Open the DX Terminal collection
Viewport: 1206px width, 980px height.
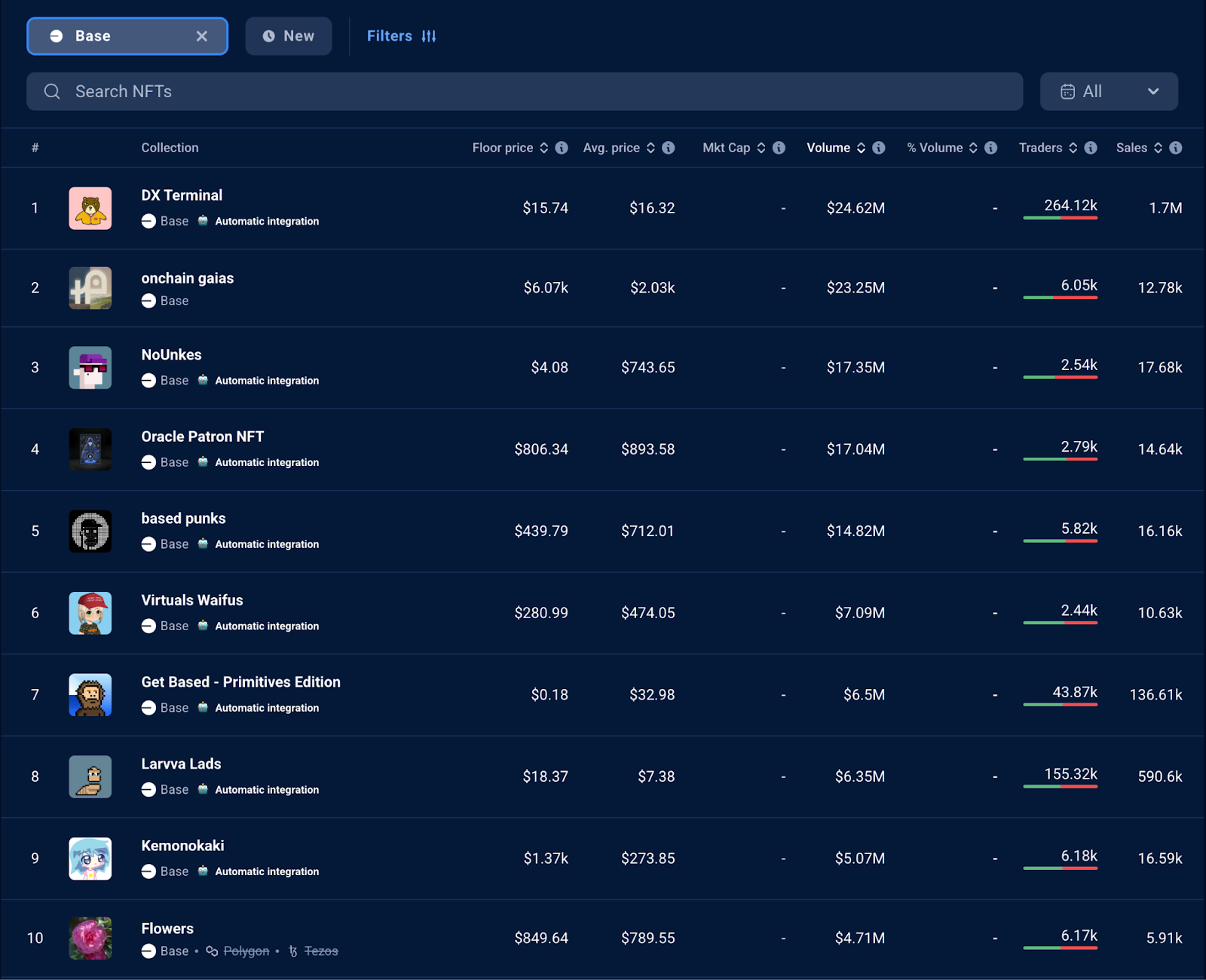coord(182,195)
